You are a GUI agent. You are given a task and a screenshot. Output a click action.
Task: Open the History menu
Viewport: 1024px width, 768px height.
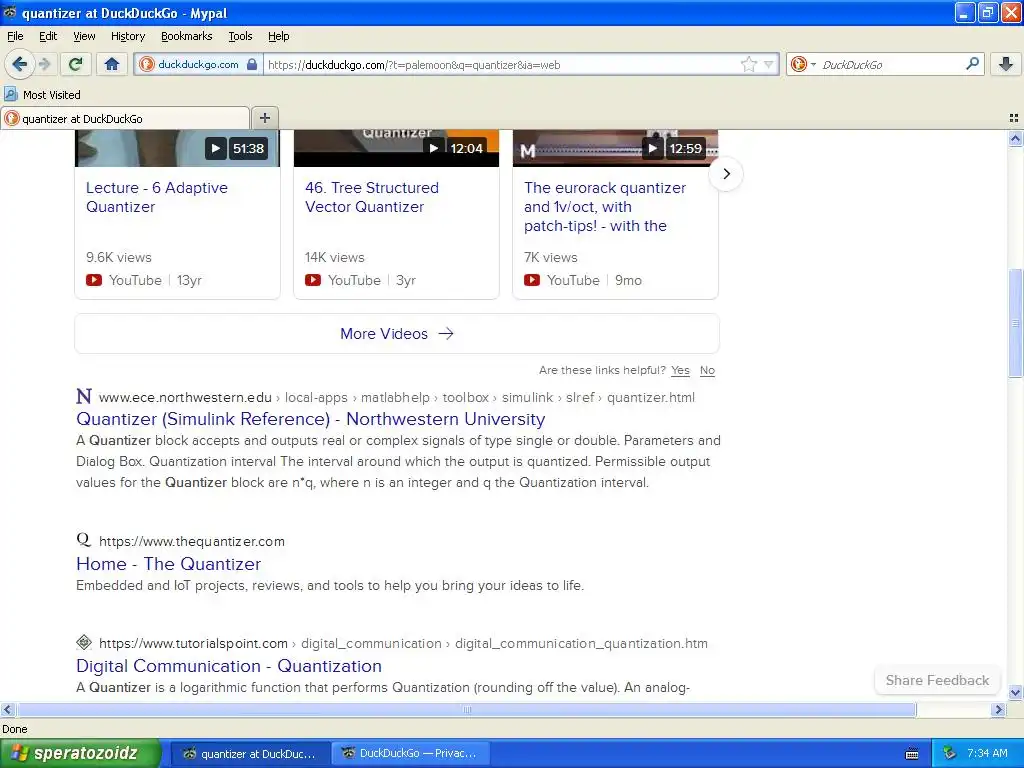click(x=127, y=36)
